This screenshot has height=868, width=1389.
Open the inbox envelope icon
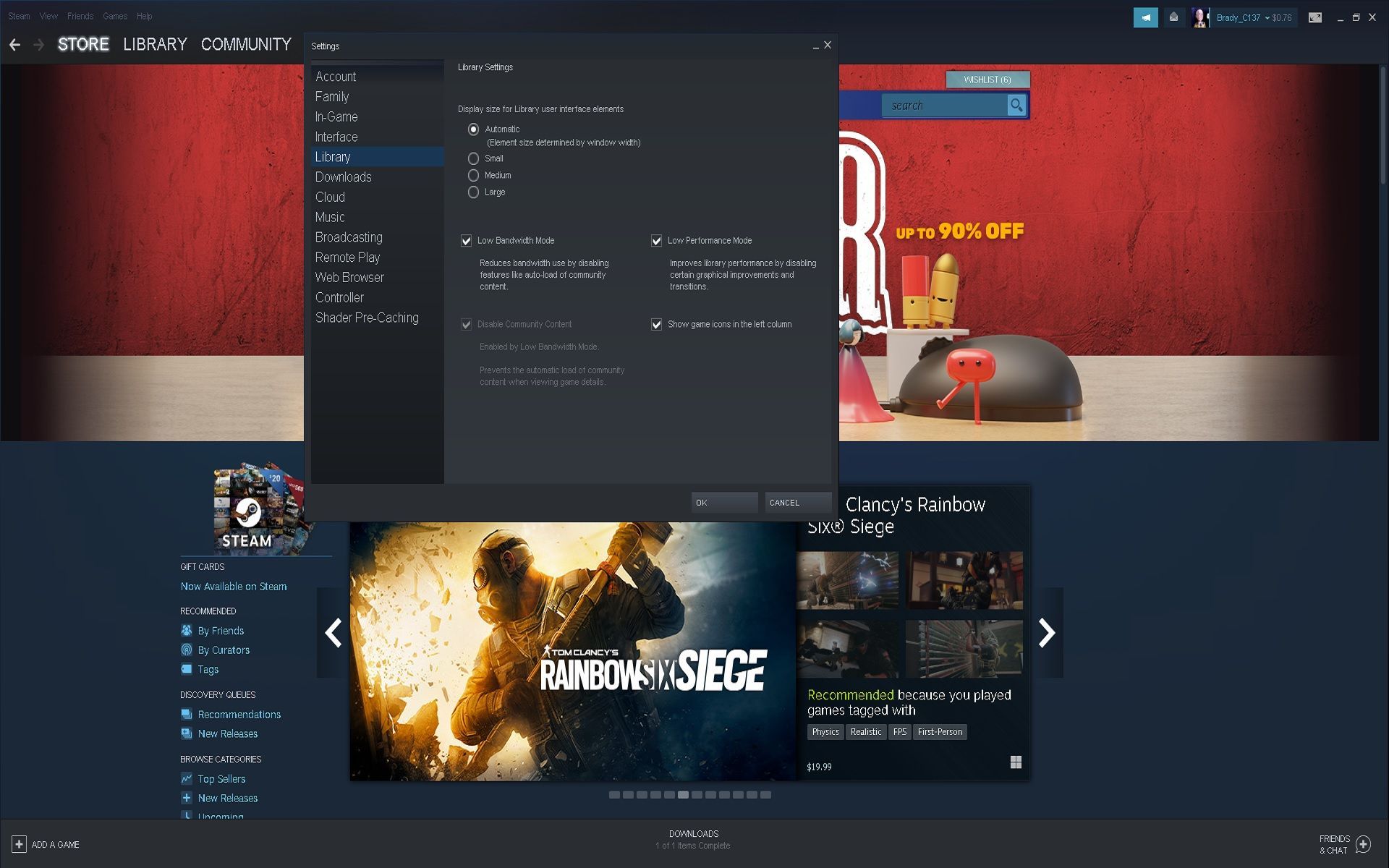(x=1173, y=17)
